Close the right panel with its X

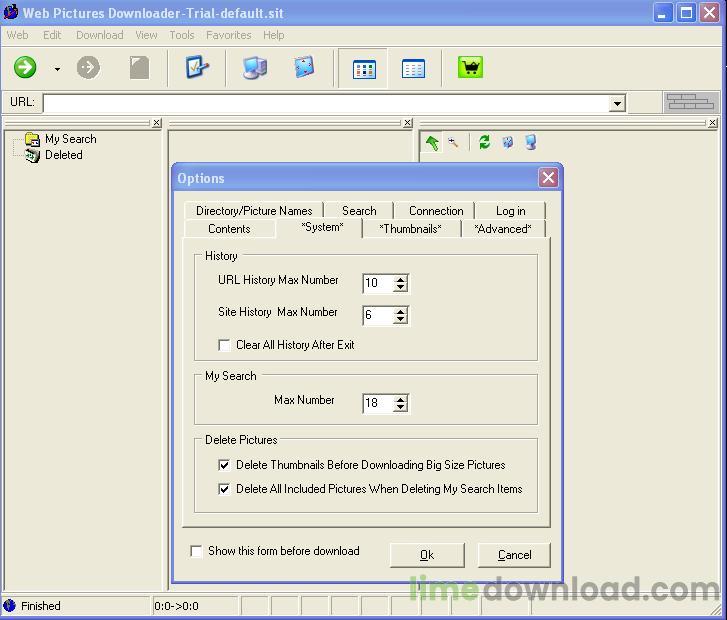point(713,123)
